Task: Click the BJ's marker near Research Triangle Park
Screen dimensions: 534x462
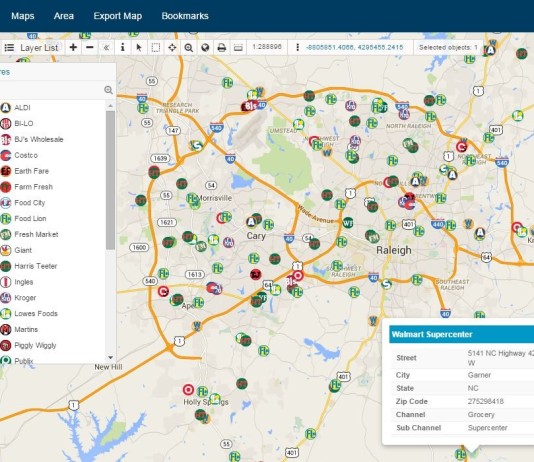Action: click(x=250, y=106)
